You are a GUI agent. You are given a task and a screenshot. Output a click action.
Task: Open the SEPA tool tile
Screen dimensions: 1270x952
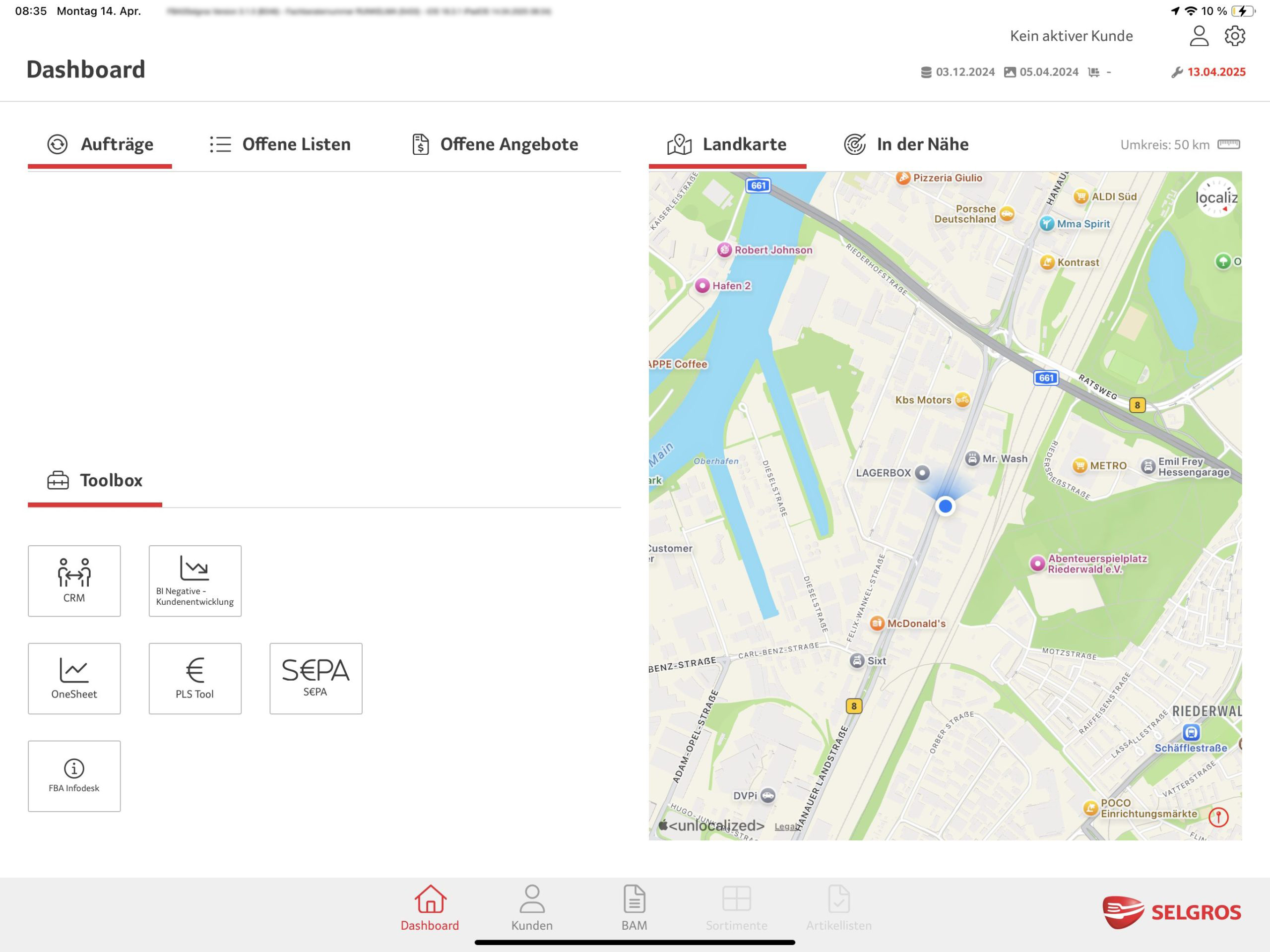(316, 678)
